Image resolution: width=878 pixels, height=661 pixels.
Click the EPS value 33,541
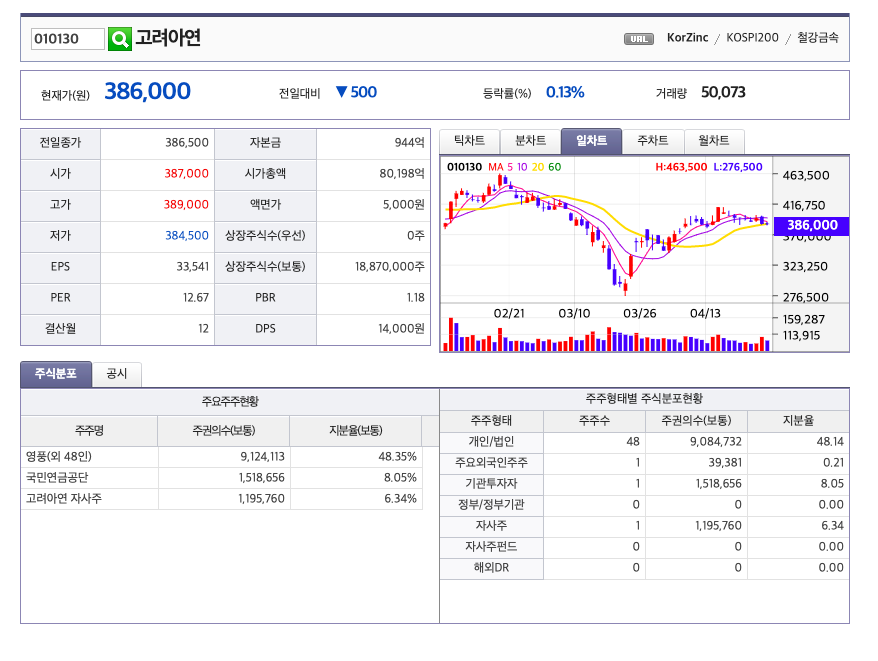pos(193,267)
